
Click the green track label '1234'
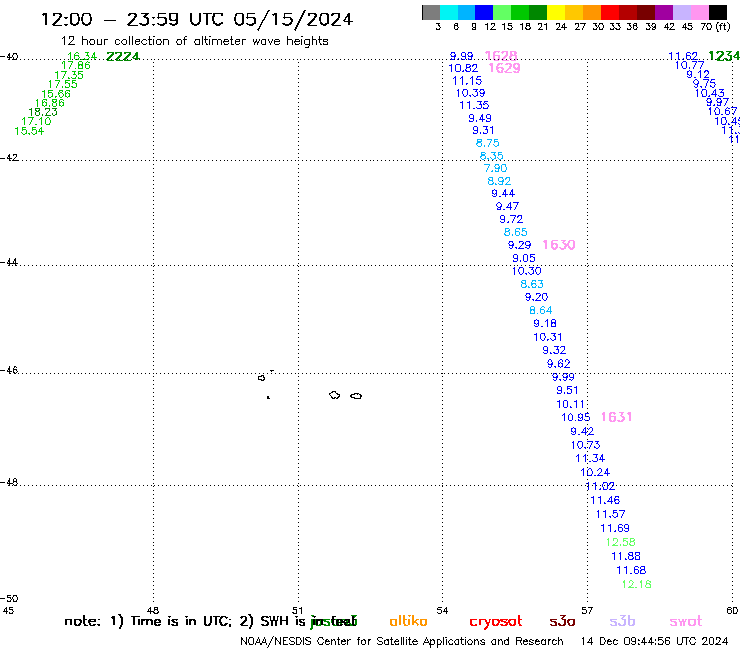click(724, 56)
